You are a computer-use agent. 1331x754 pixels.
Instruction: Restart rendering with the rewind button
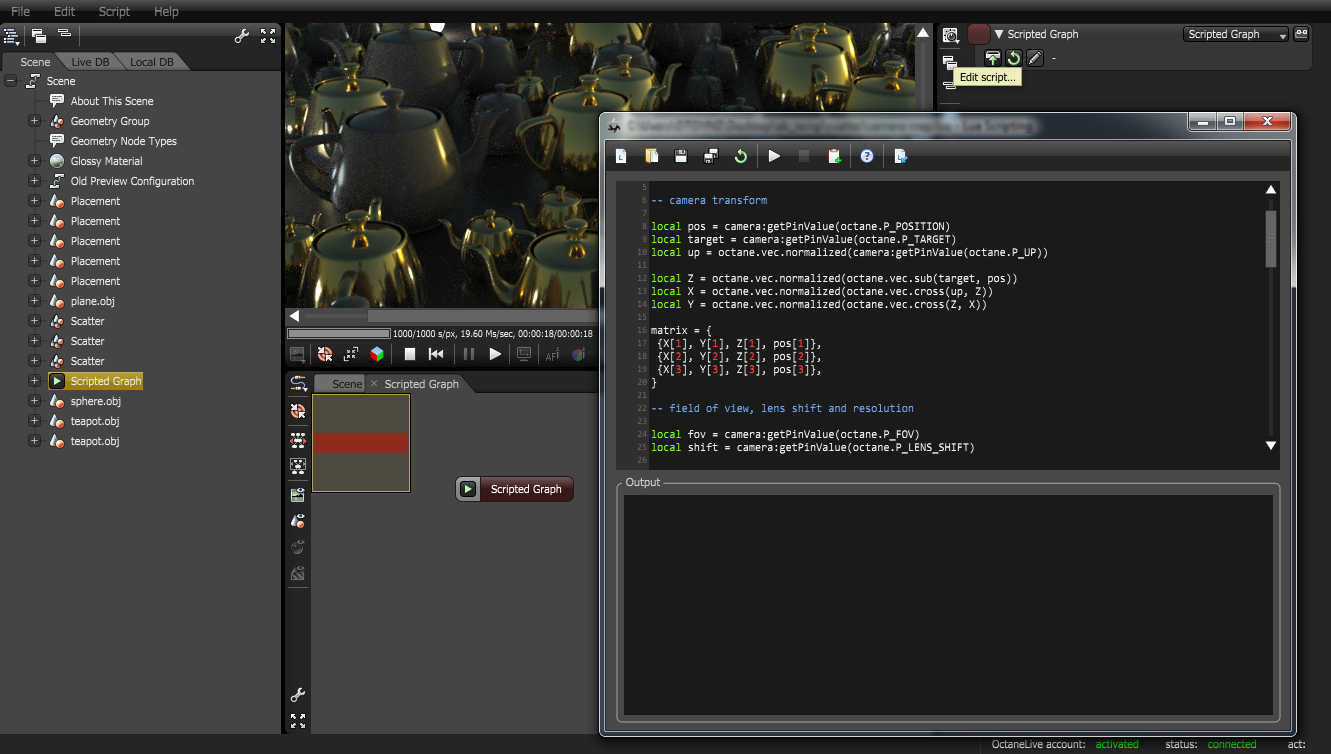point(436,354)
